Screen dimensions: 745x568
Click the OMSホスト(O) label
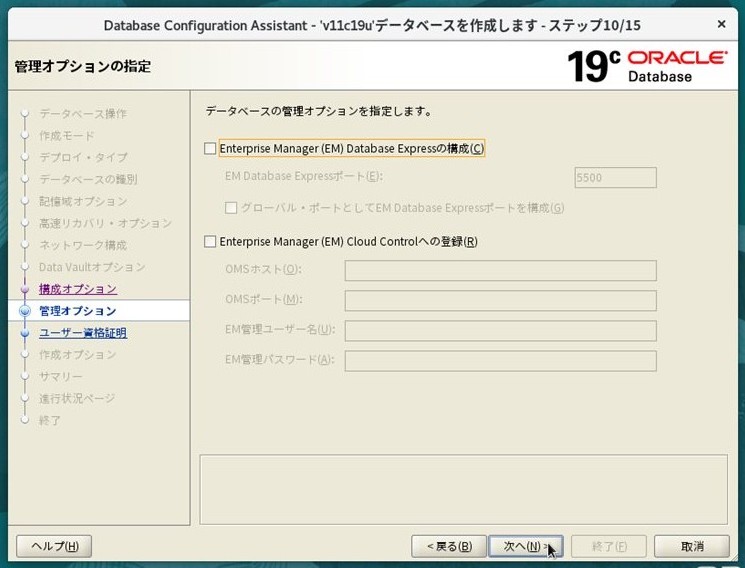(x=263, y=269)
